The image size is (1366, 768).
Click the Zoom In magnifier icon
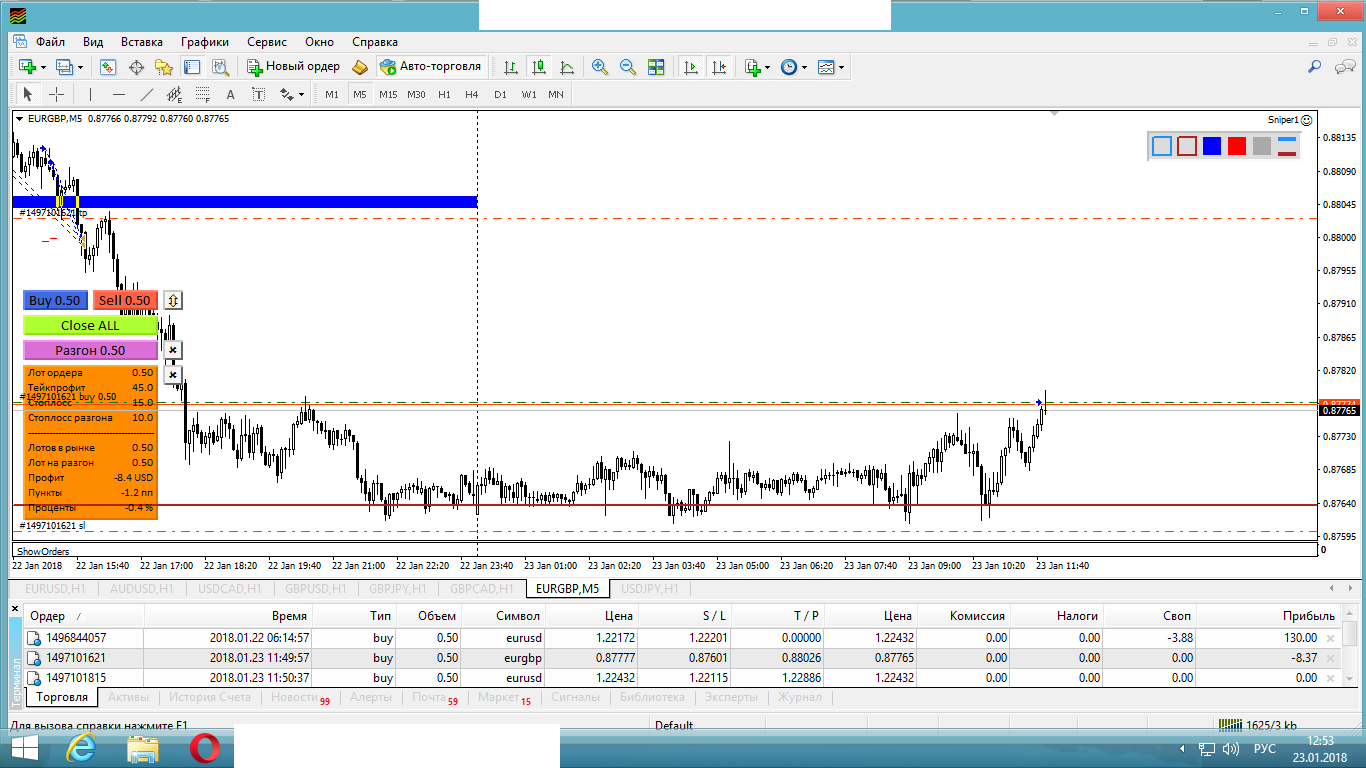click(x=600, y=67)
